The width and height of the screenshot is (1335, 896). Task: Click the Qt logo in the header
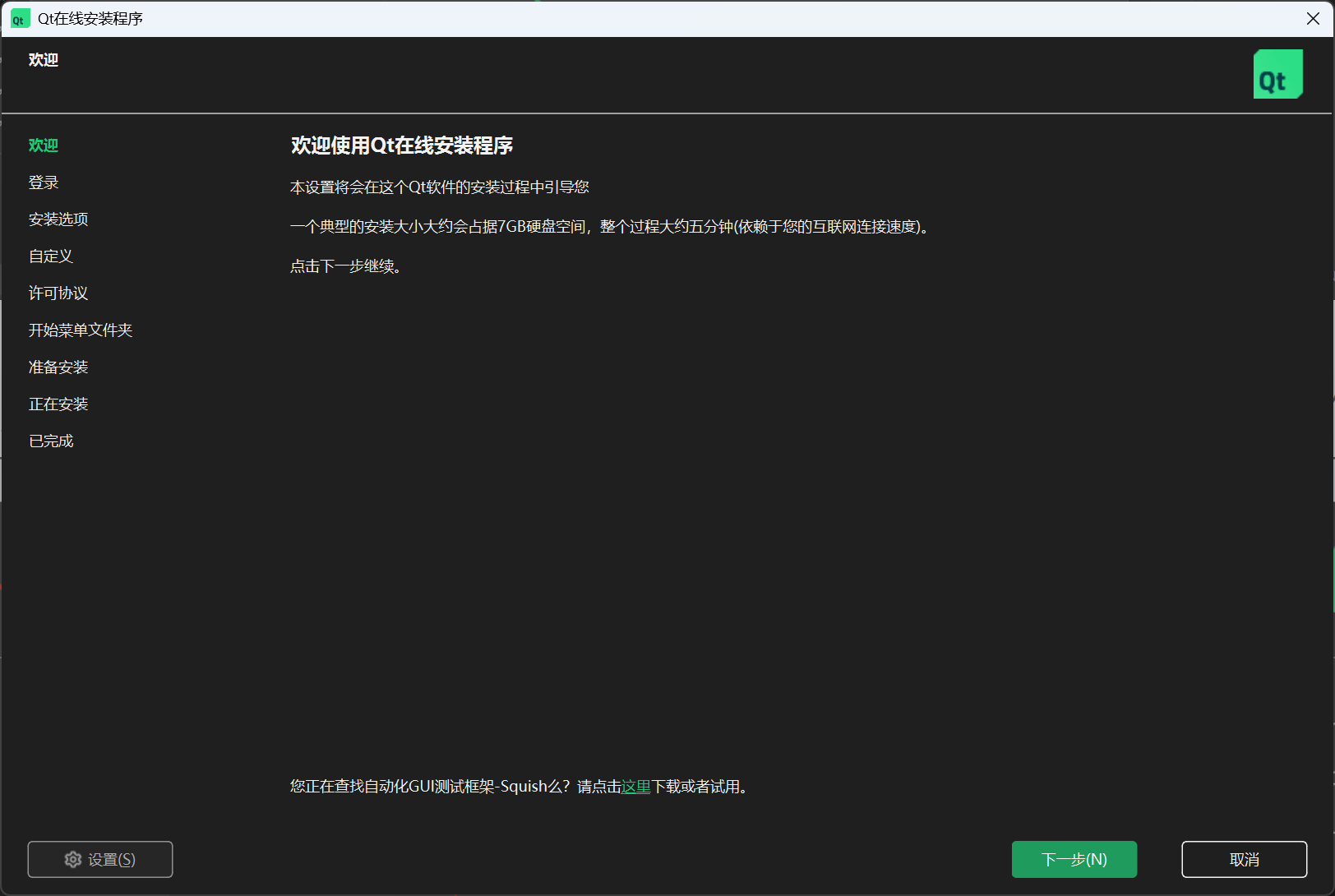click(1277, 74)
